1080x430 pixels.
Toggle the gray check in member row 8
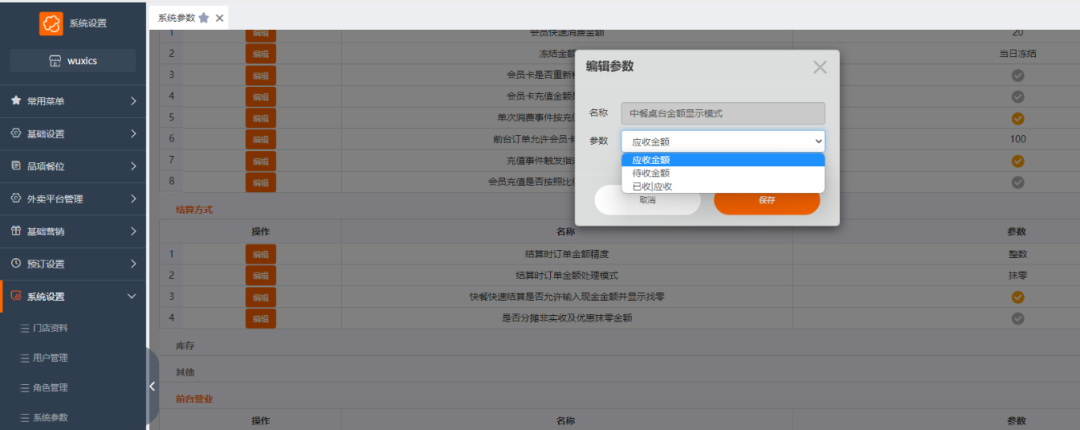tap(1017, 182)
